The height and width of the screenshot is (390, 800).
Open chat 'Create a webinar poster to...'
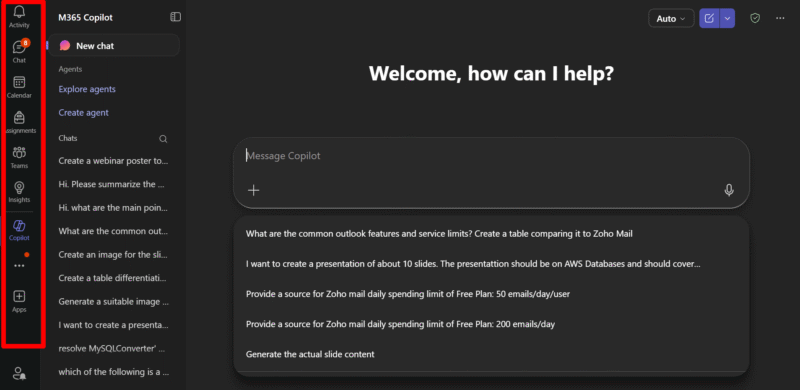click(x=113, y=161)
